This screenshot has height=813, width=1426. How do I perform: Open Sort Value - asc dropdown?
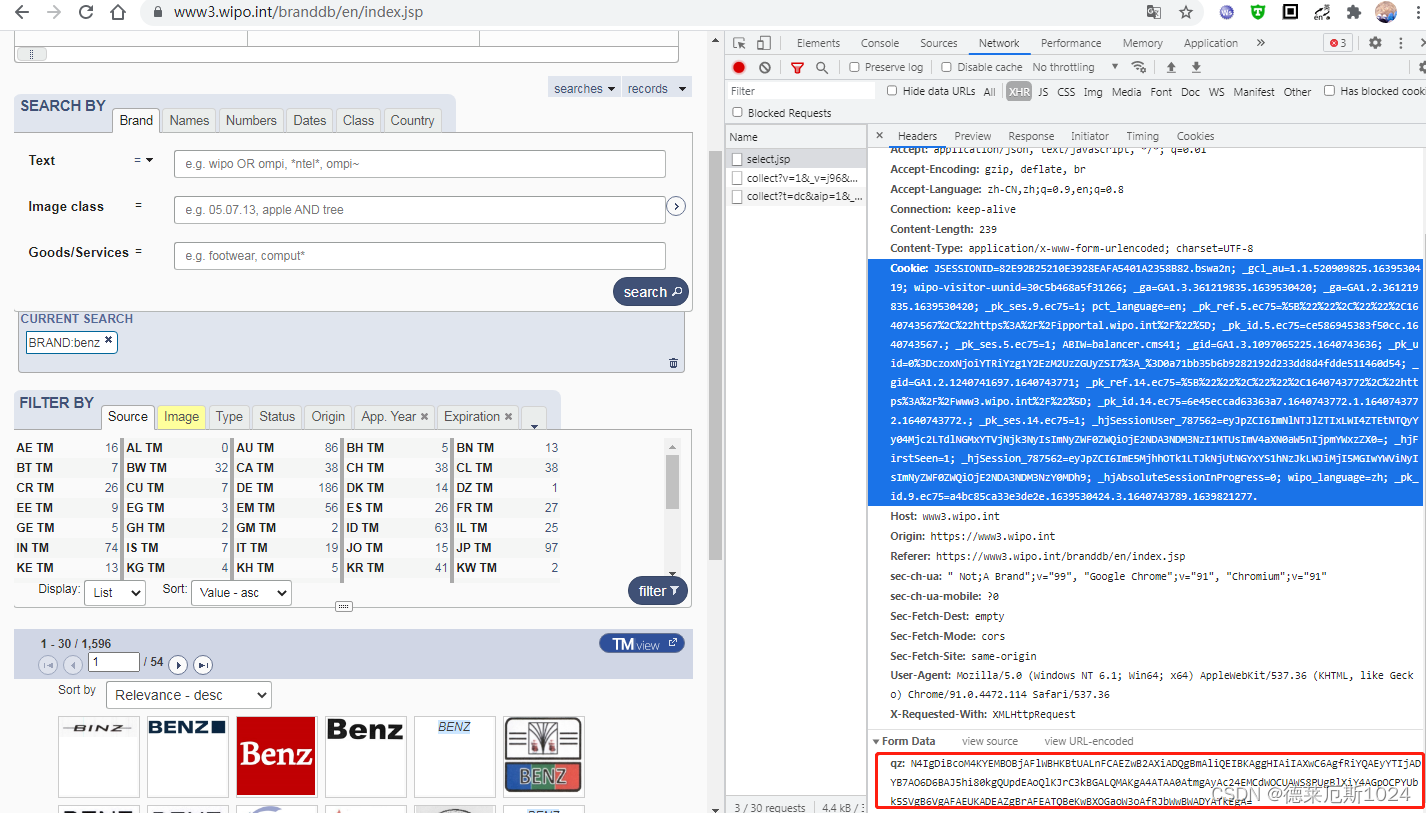[x=241, y=593]
